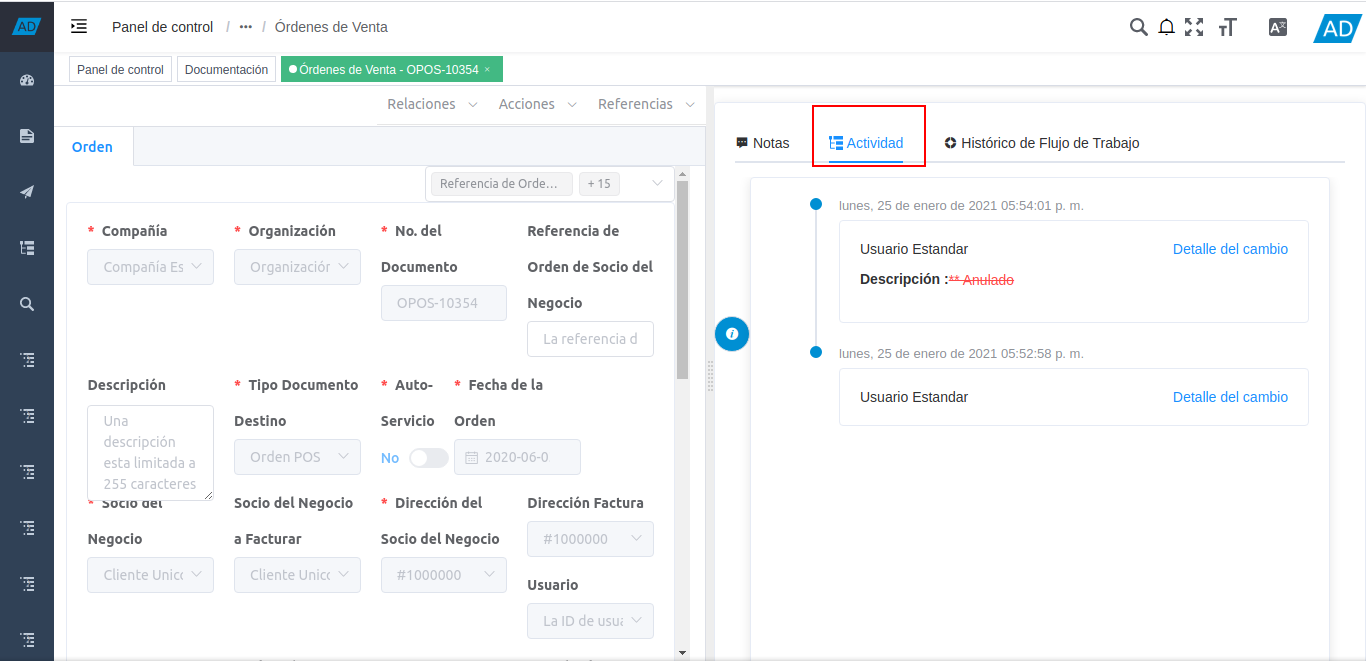Click the AD logo in sidebar corner
The height and width of the screenshot is (661, 1366).
coord(27,27)
